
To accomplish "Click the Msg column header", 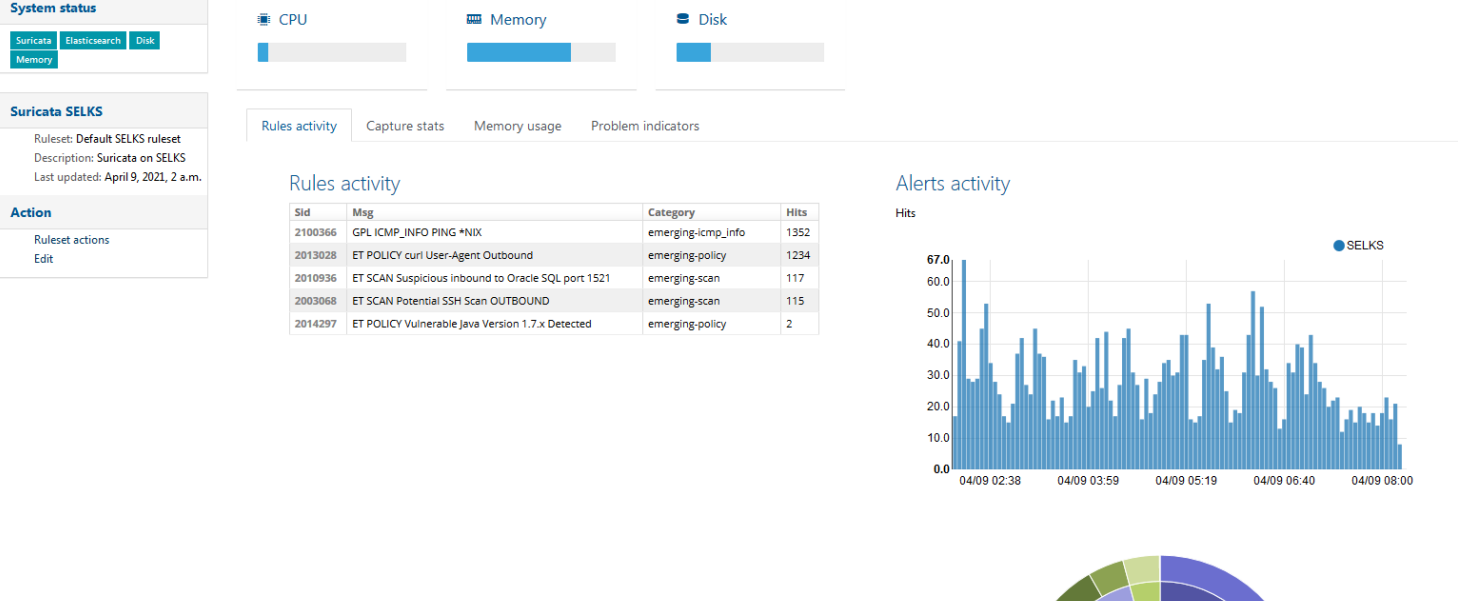I will [x=495, y=212].
